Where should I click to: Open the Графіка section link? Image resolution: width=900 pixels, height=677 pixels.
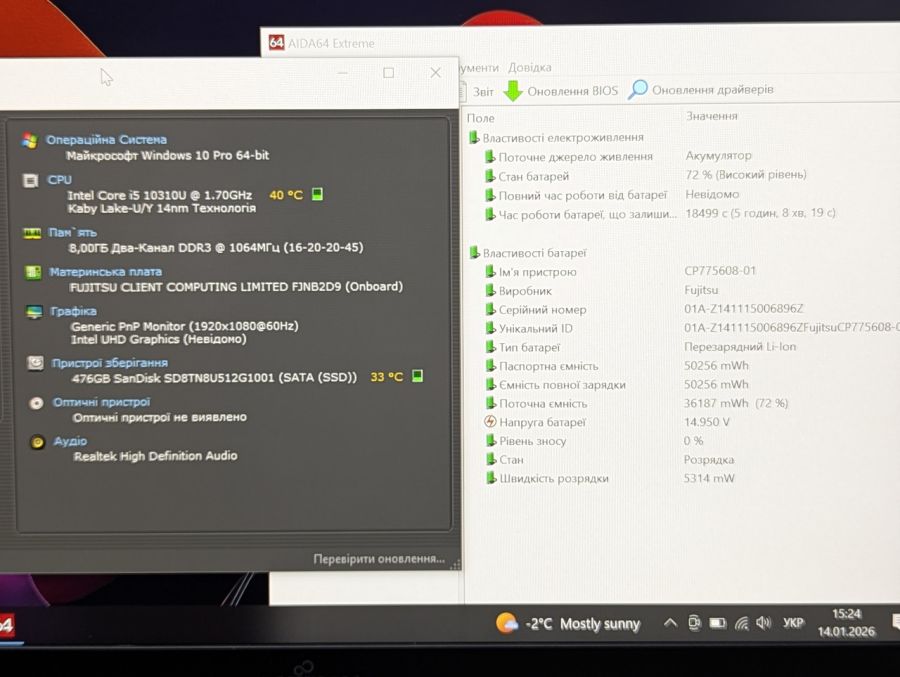[73, 311]
